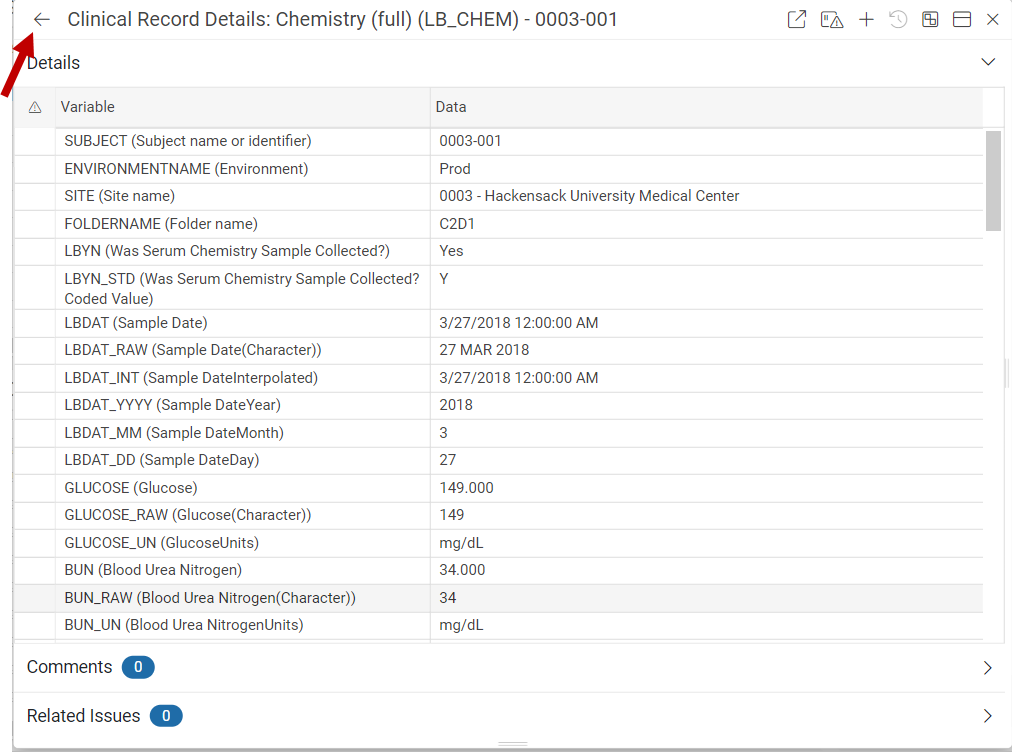This screenshot has width=1012, height=752.
Task: Click the panel dock layout icon
Action: point(962,19)
